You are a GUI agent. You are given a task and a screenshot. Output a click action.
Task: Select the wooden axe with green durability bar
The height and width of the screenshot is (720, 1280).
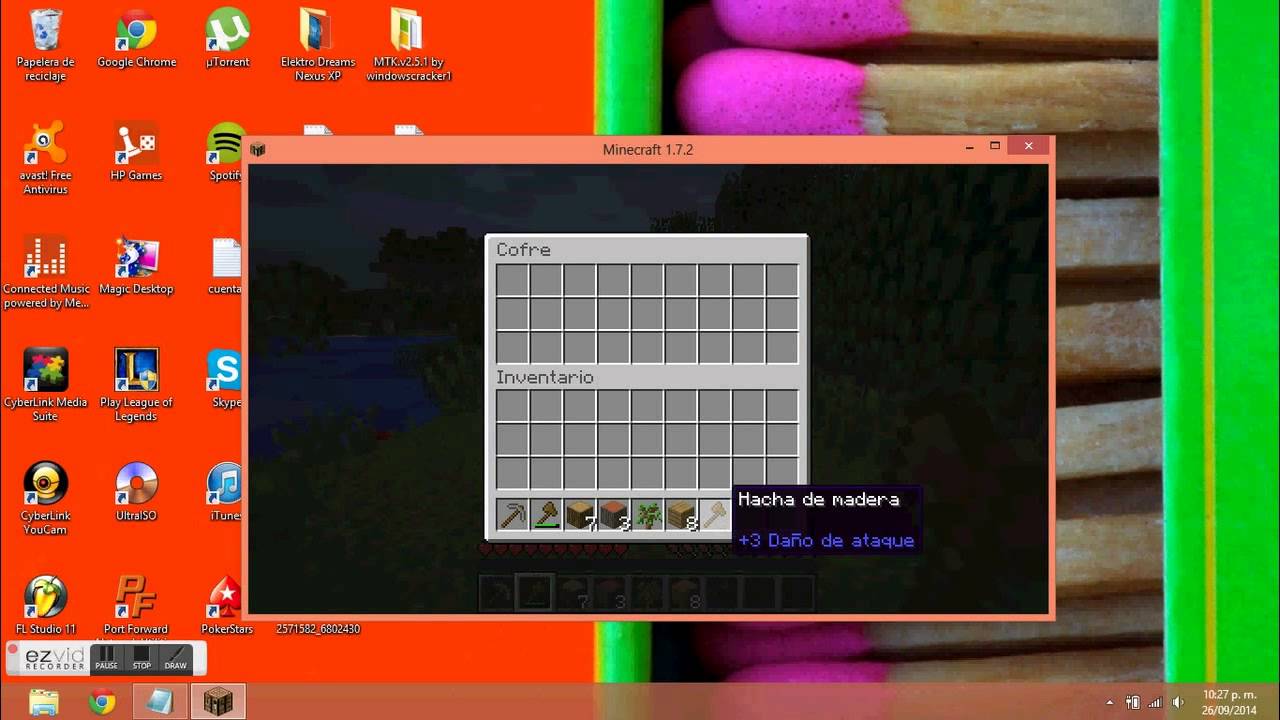click(x=546, y=516)
